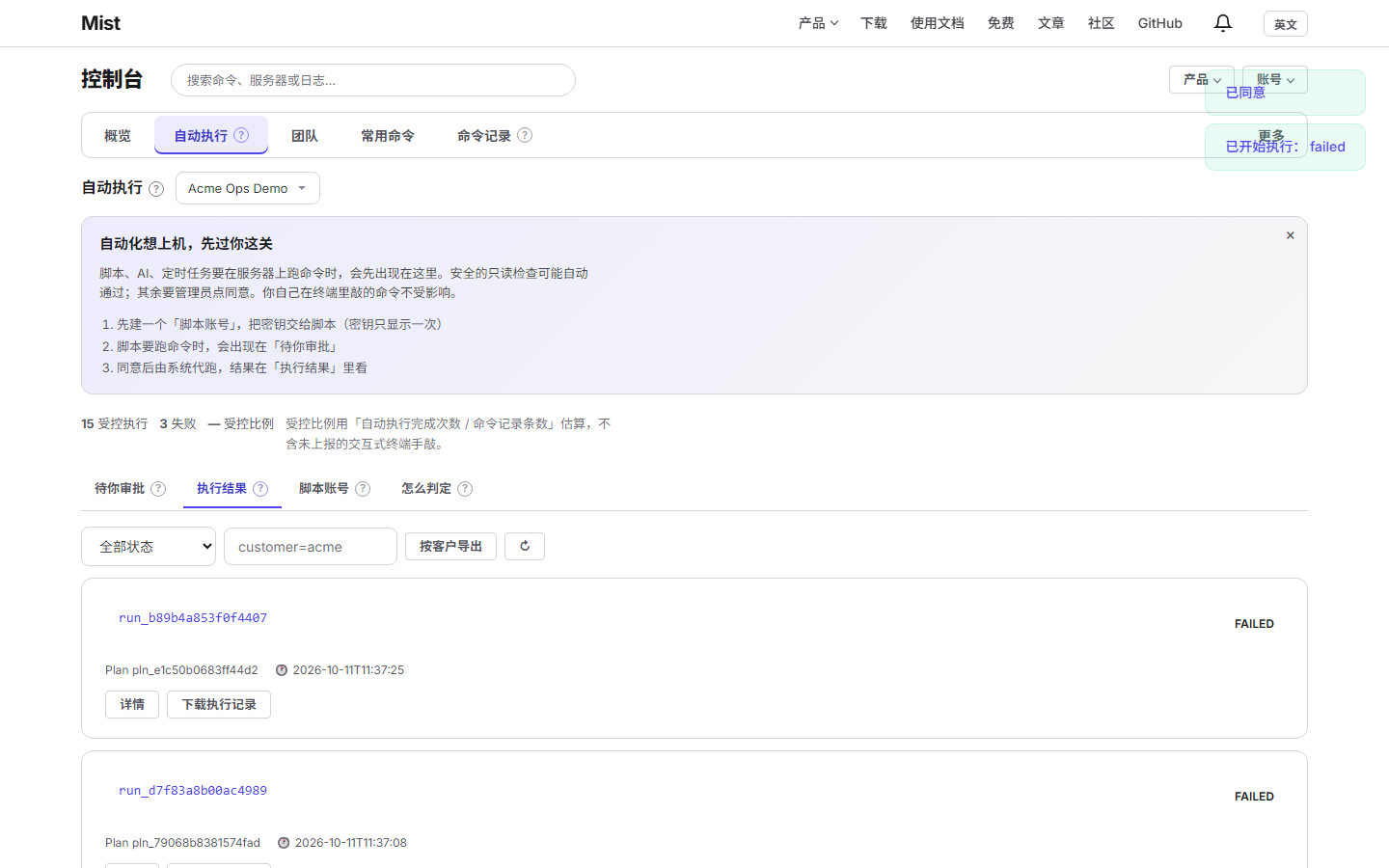
Task: Click help icon next to 怎么判定
Action: 465,489
